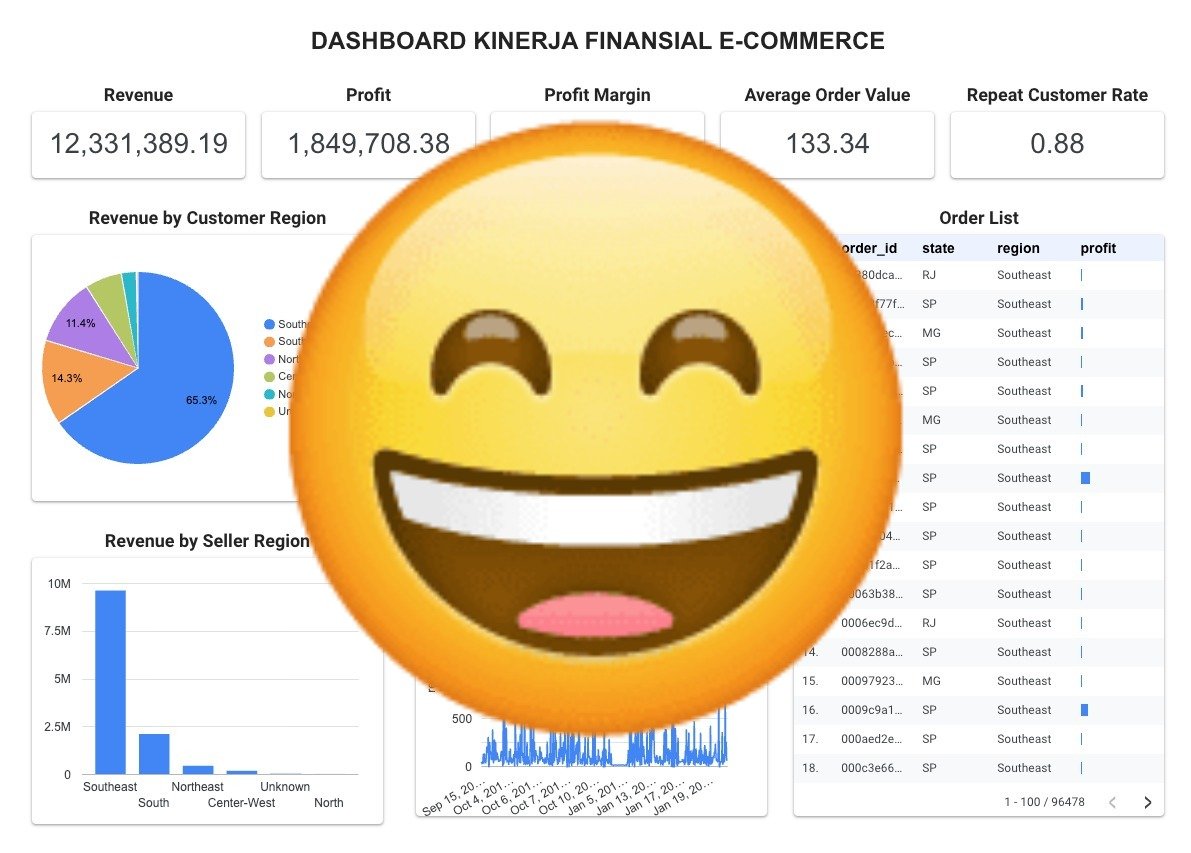Click the 'North' axis label in seller chart
The image size is (1191, 853).
[x=329, y=803]
